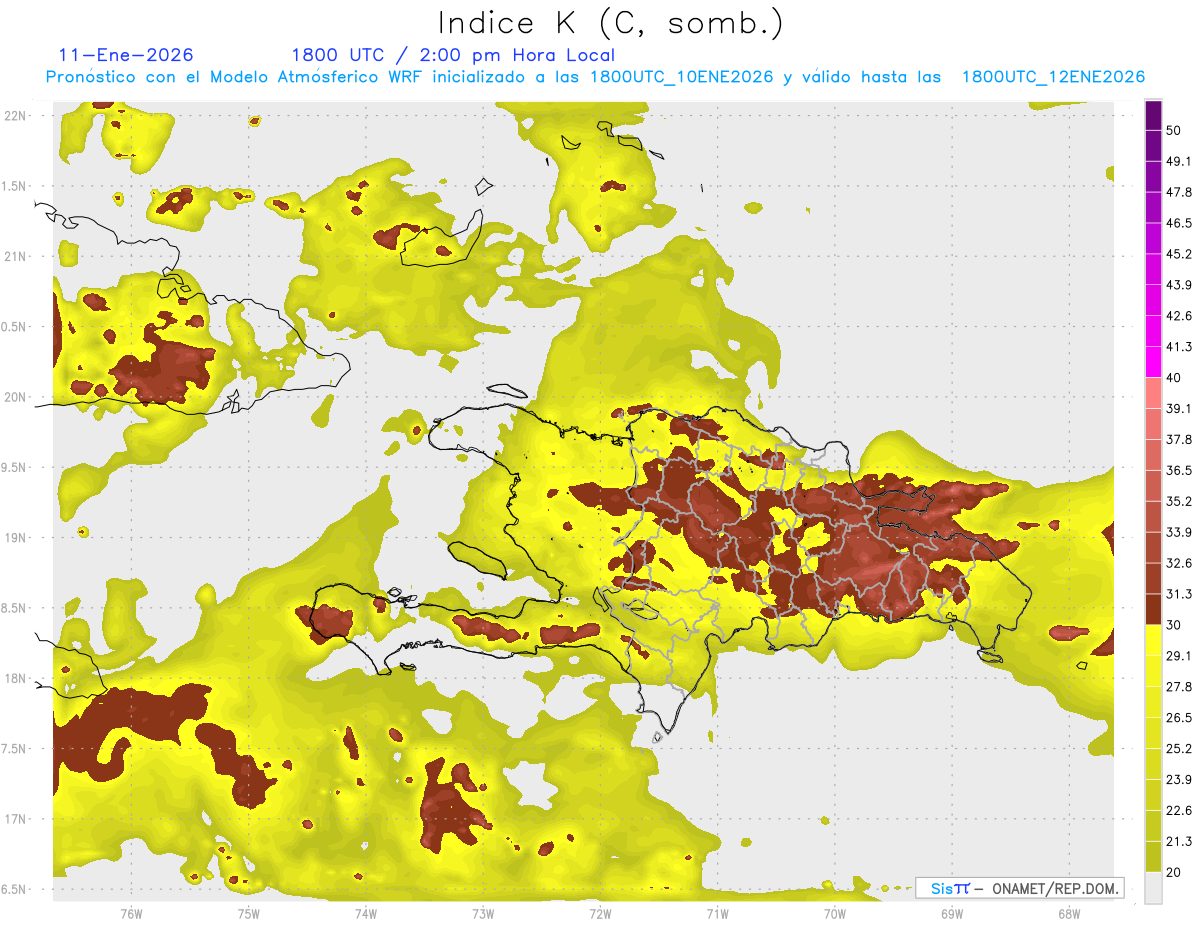This screenshot has width=1200, height=927.
Task: Click the 'Pronóstico con el Modelo Atmosférico WRF' subtitle line
Action: [595, 77]
